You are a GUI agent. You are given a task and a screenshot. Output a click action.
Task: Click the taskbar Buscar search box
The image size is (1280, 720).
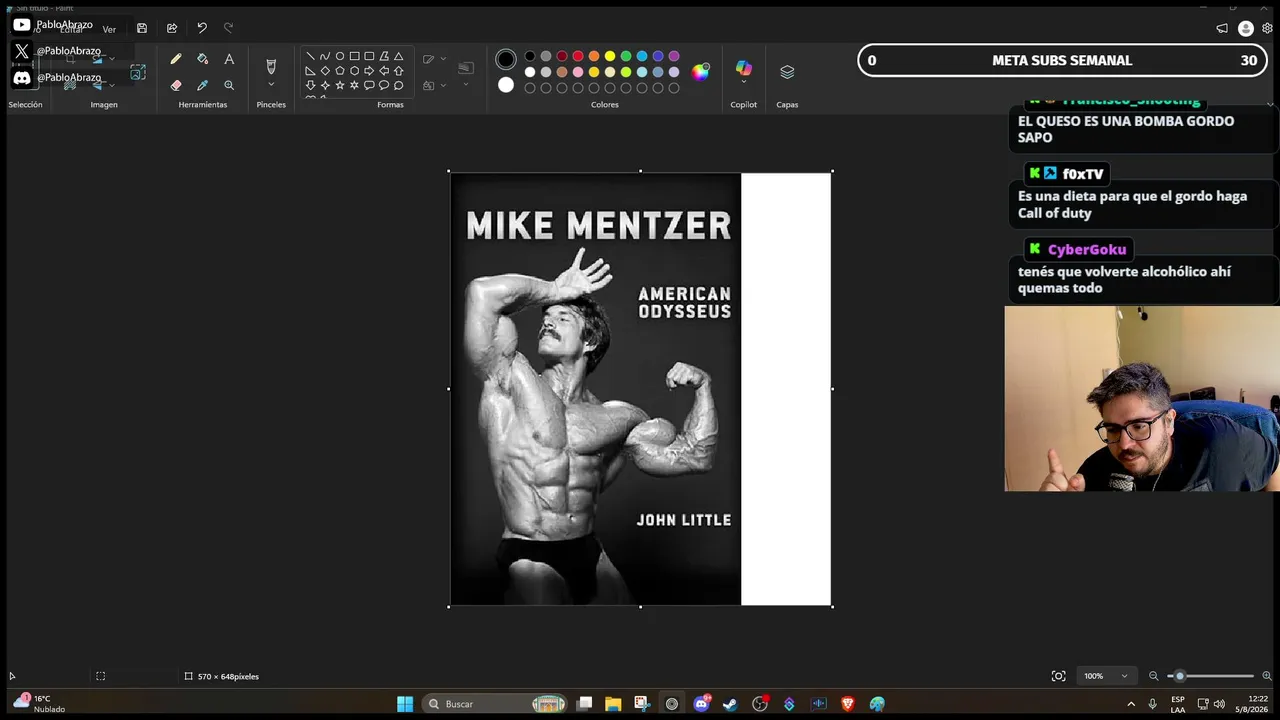(495, 704)
